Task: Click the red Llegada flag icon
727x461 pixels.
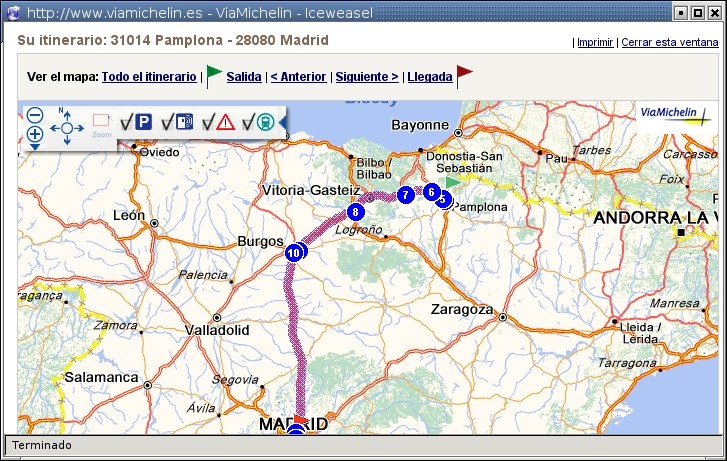Action: 464,75
